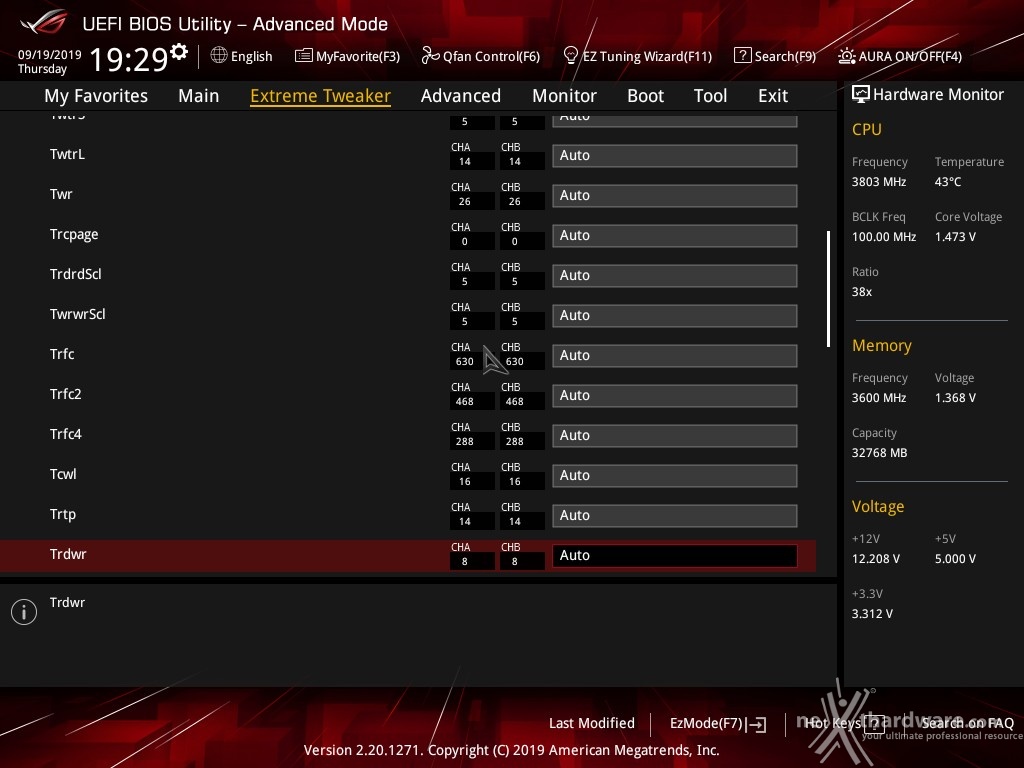Open MyFavorite(F3) menu

358,56
